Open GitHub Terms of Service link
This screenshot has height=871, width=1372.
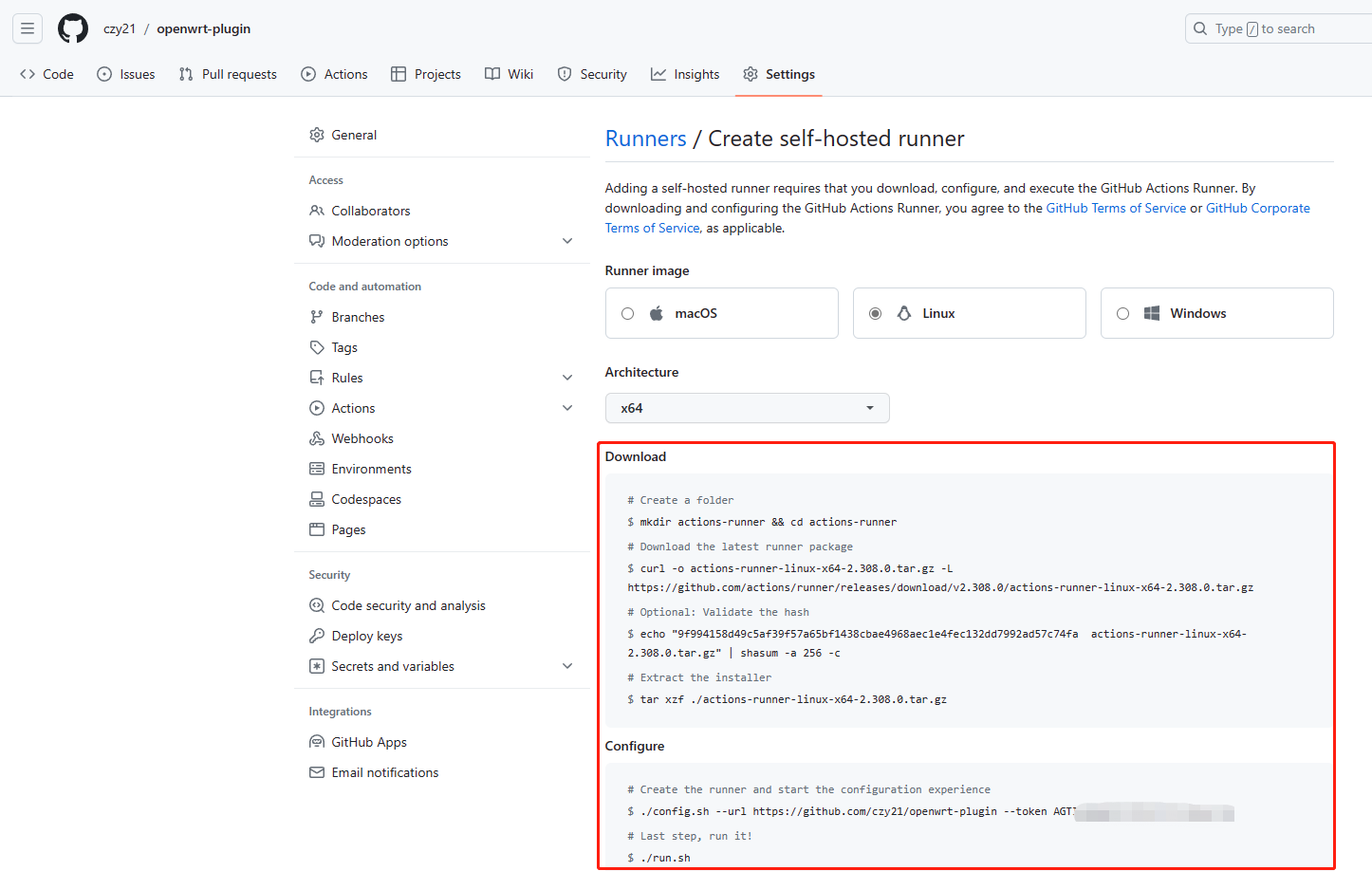(1115, 208)
